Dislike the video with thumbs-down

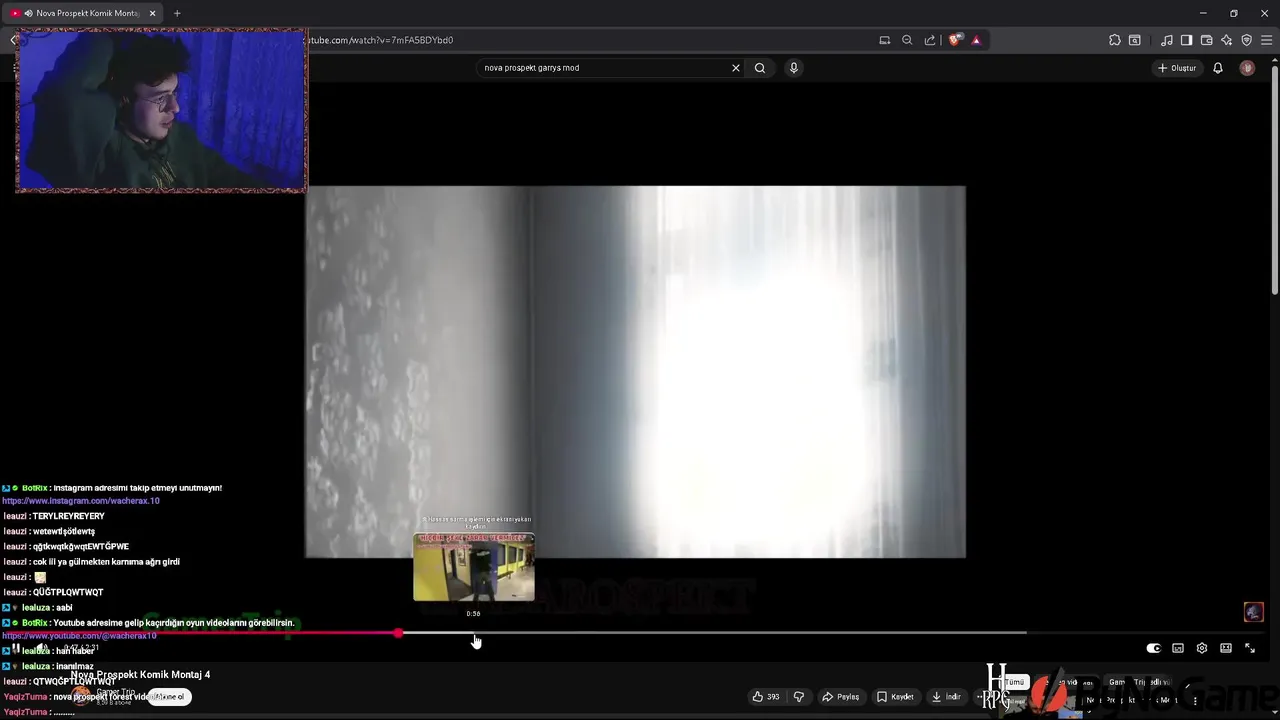[799, 697]
